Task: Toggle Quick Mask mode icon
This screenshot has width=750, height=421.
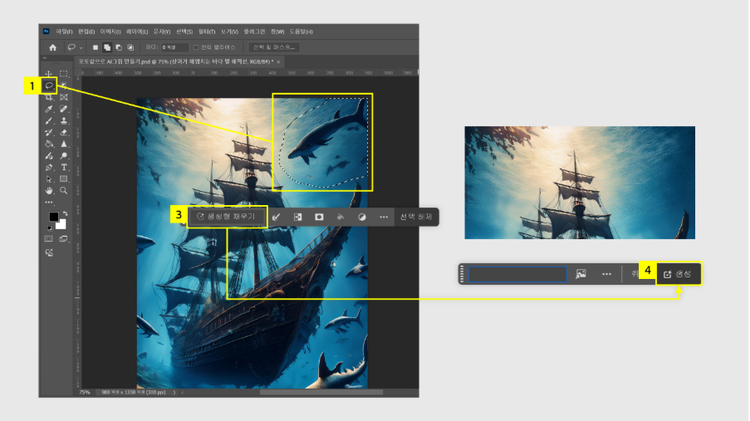Action: [49, 239]
